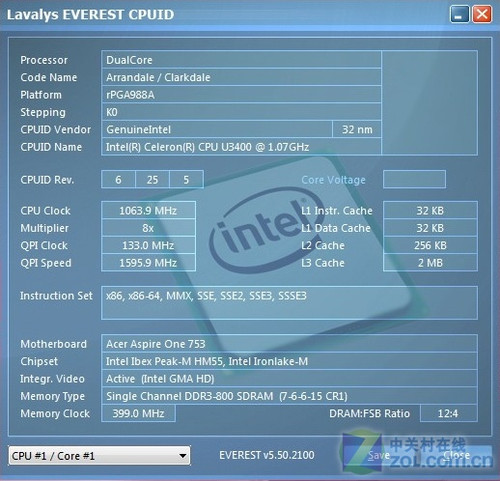Select the 1063.9 MHz CPU clock value
Image resolution: width=500 pixels, height=481 pixels.
pos(148,210)
